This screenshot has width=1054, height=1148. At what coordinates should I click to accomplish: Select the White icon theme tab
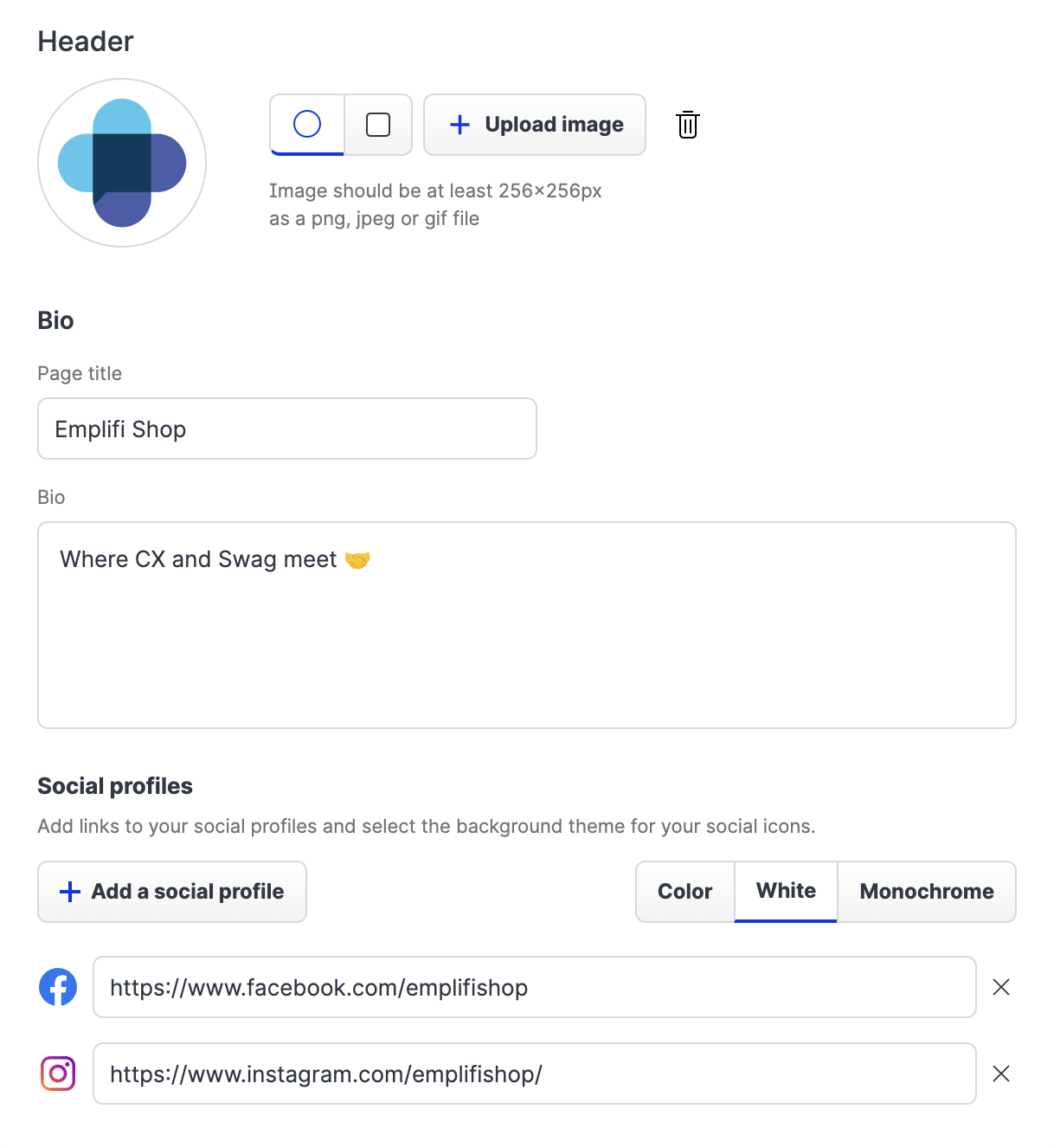point(786,891)
